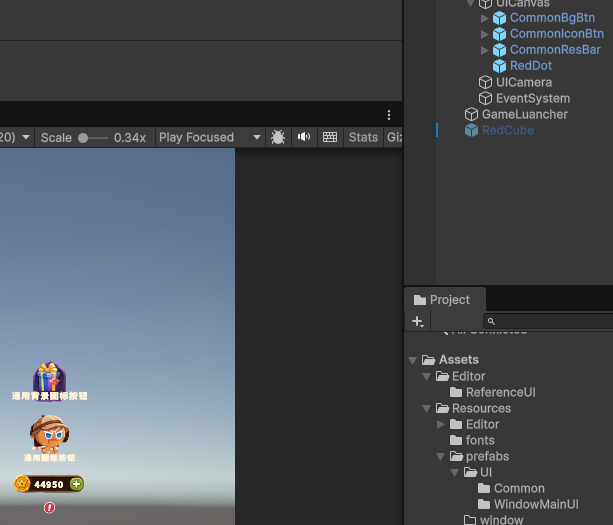Expand the CommonResBar hierarchy node

coord(484,50)
